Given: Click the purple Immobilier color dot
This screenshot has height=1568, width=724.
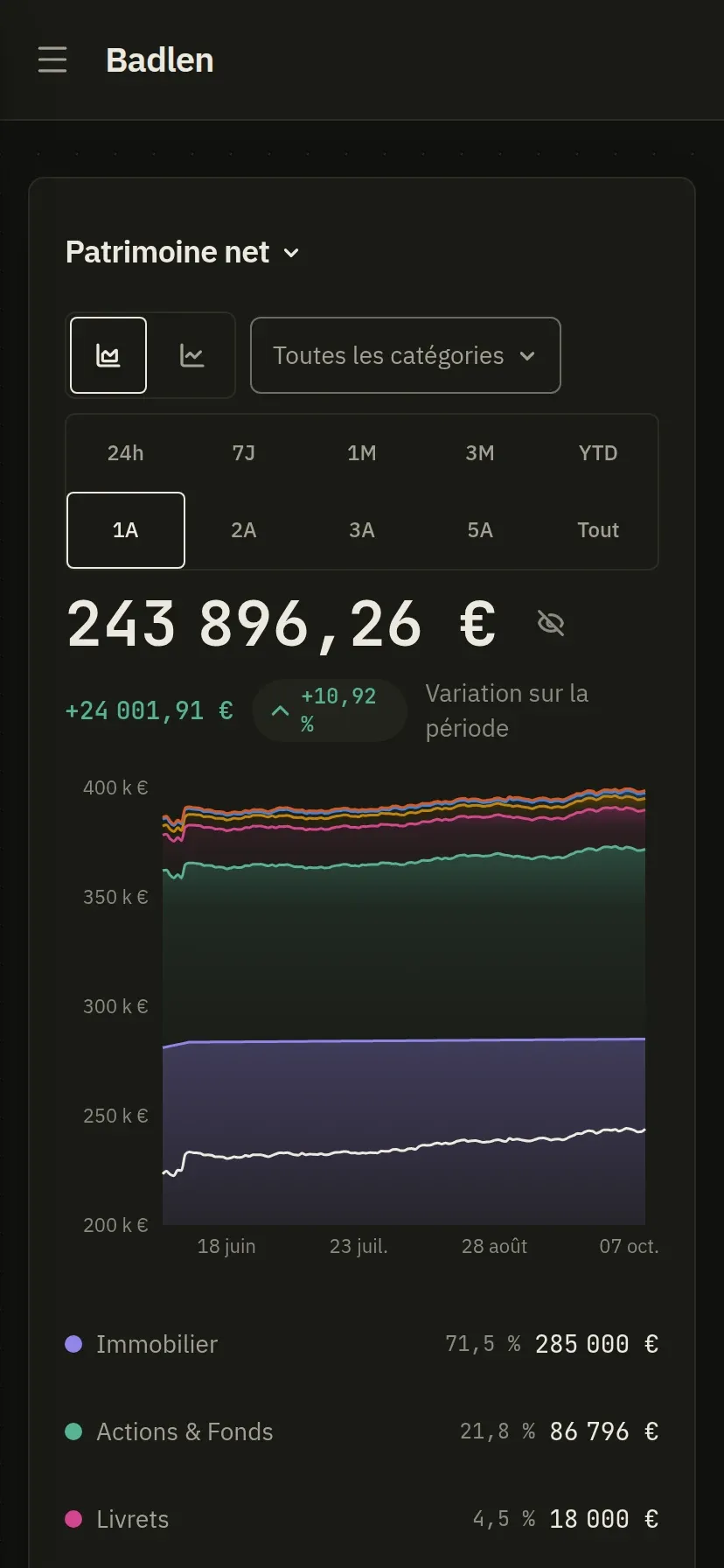Looking at the screenshot, I should 73,1344.
